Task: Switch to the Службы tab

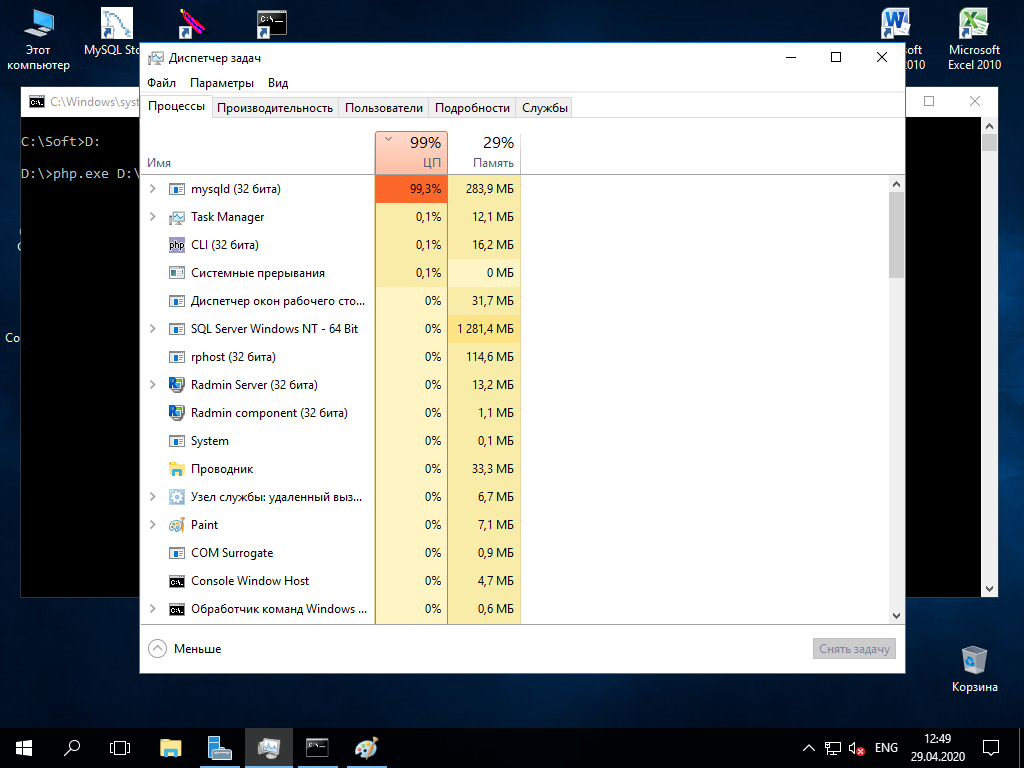Action: (545, 108)
